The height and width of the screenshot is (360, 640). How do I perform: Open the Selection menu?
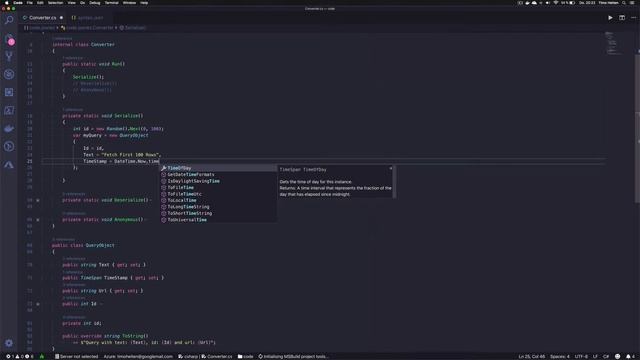(56, 3)
